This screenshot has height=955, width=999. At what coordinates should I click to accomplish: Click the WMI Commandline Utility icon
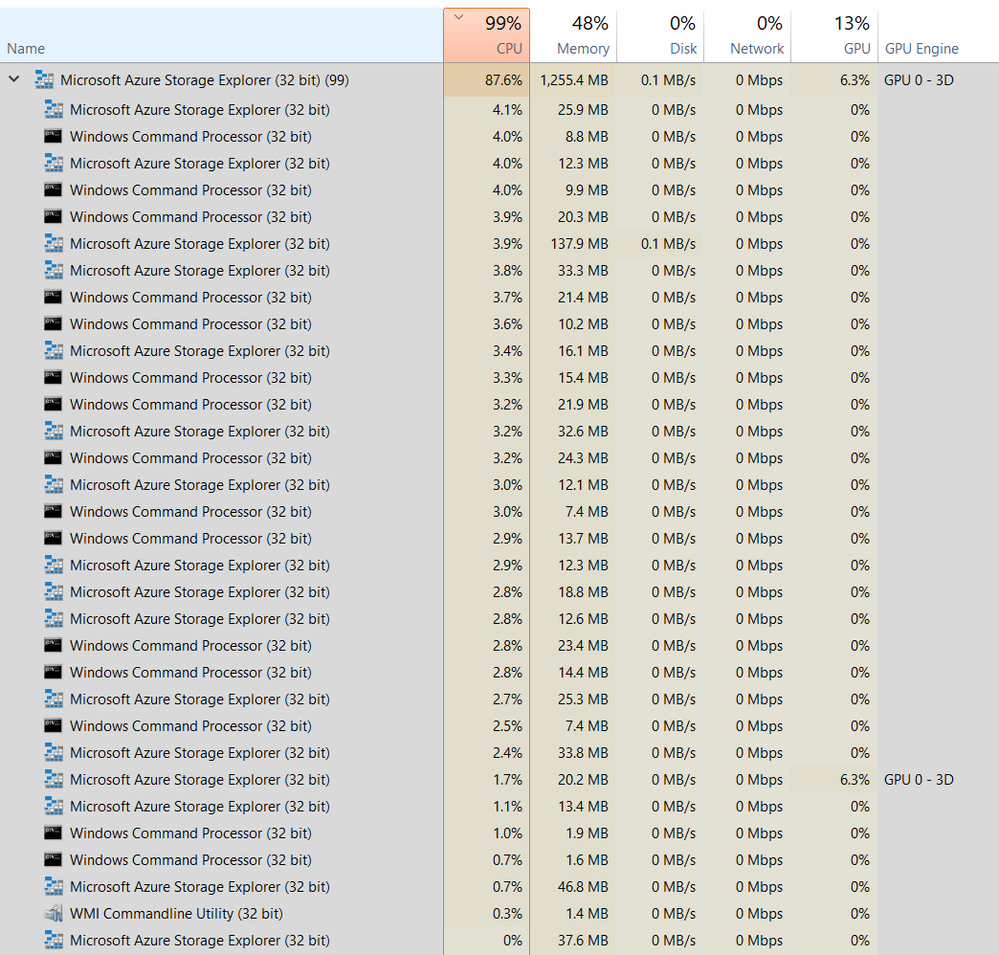54,913
